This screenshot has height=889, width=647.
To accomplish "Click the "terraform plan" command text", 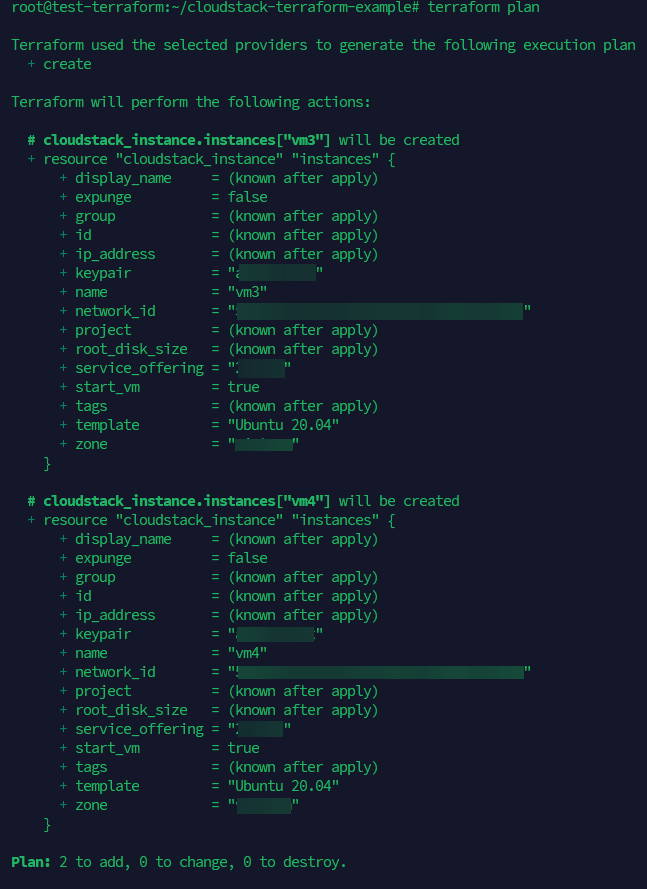I will tap(483, 8).
